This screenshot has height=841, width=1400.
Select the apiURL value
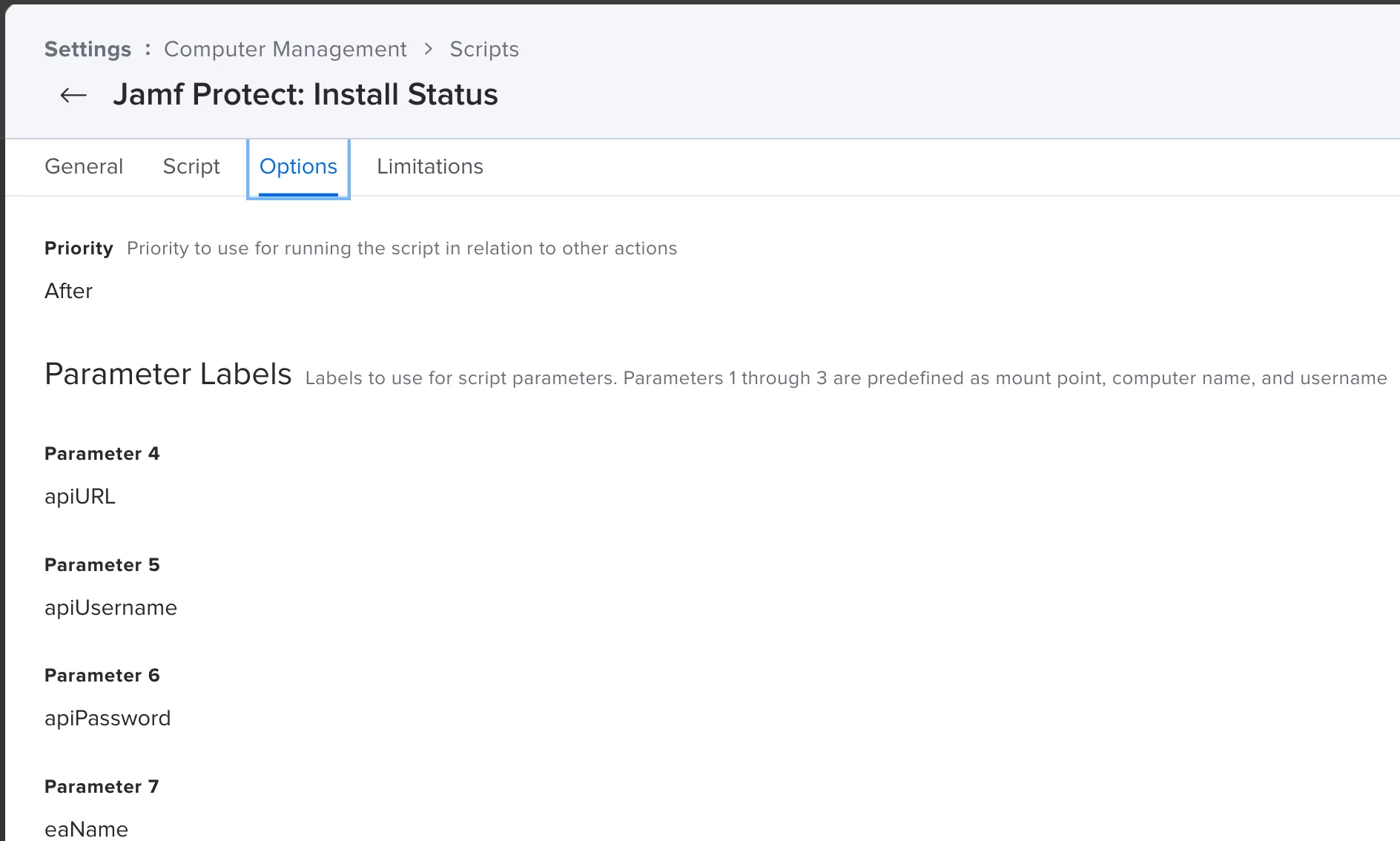coord(80,496)
